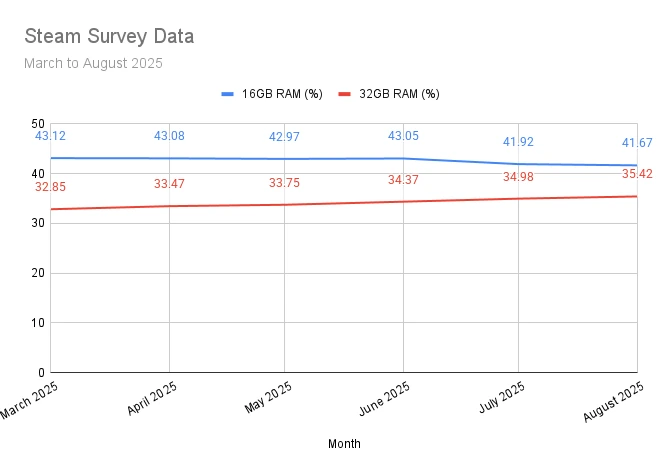Click the 42.97 data label for May

click(284, 137)
